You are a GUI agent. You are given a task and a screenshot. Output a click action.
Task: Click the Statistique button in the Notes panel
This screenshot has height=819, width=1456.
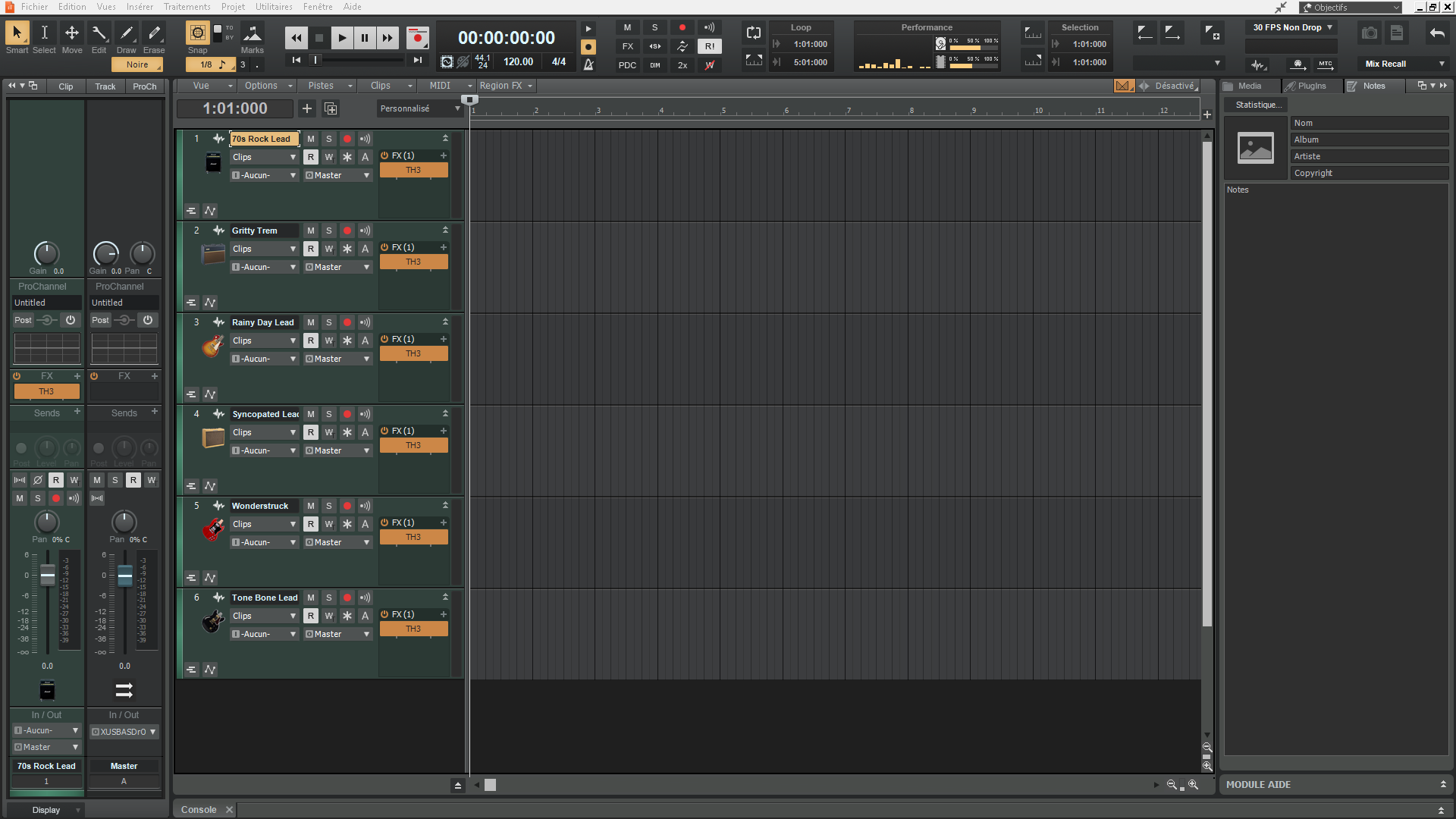pos(1255,104)
